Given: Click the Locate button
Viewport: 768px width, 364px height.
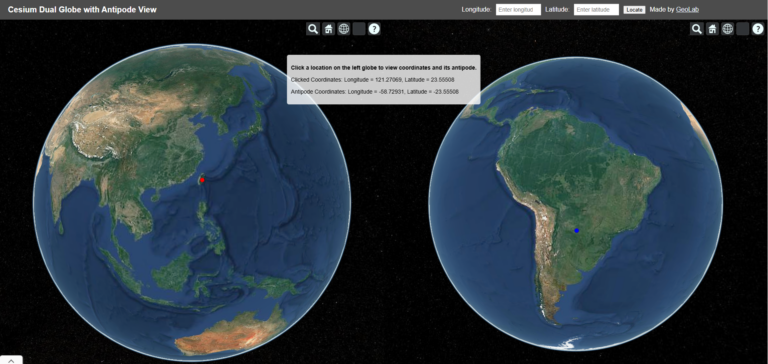Looking at the screenshot, I should click(x=634, y=10).
